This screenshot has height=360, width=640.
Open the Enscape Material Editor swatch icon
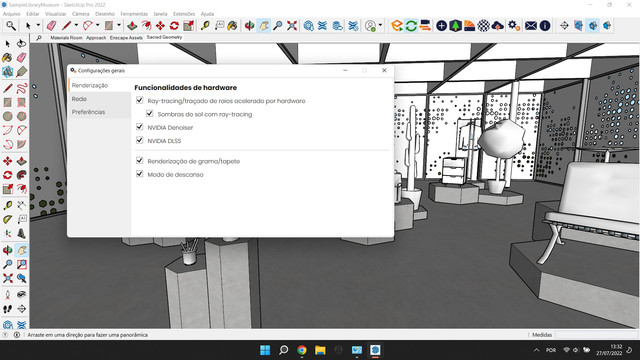tap(469, 26)
